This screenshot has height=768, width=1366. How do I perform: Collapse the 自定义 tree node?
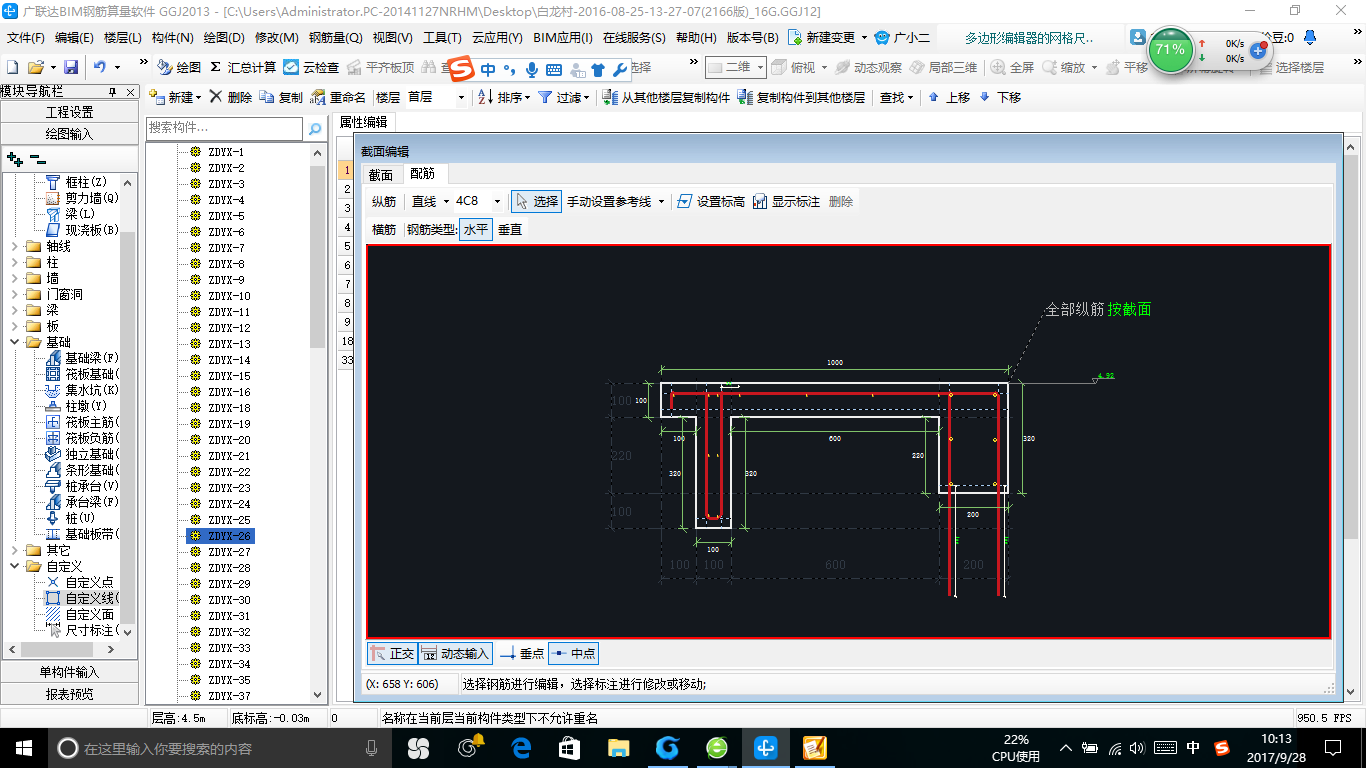(13, 566)
